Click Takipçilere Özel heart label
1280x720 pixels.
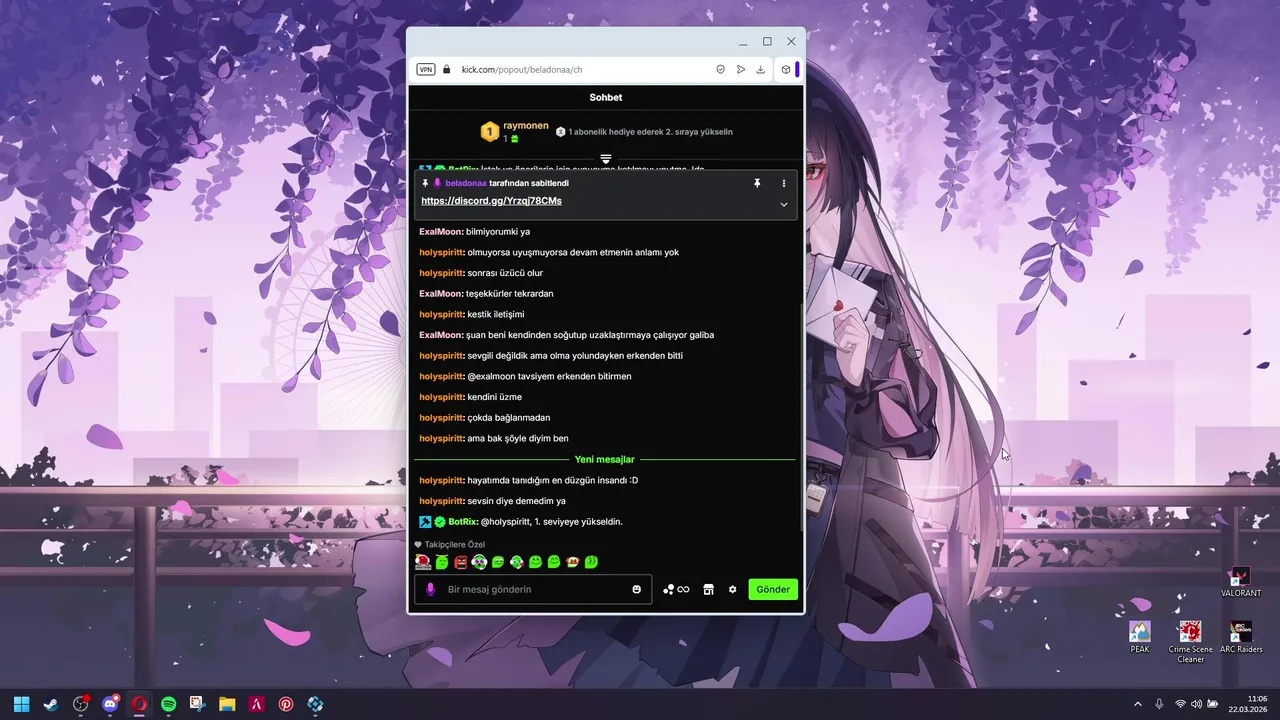450,544
